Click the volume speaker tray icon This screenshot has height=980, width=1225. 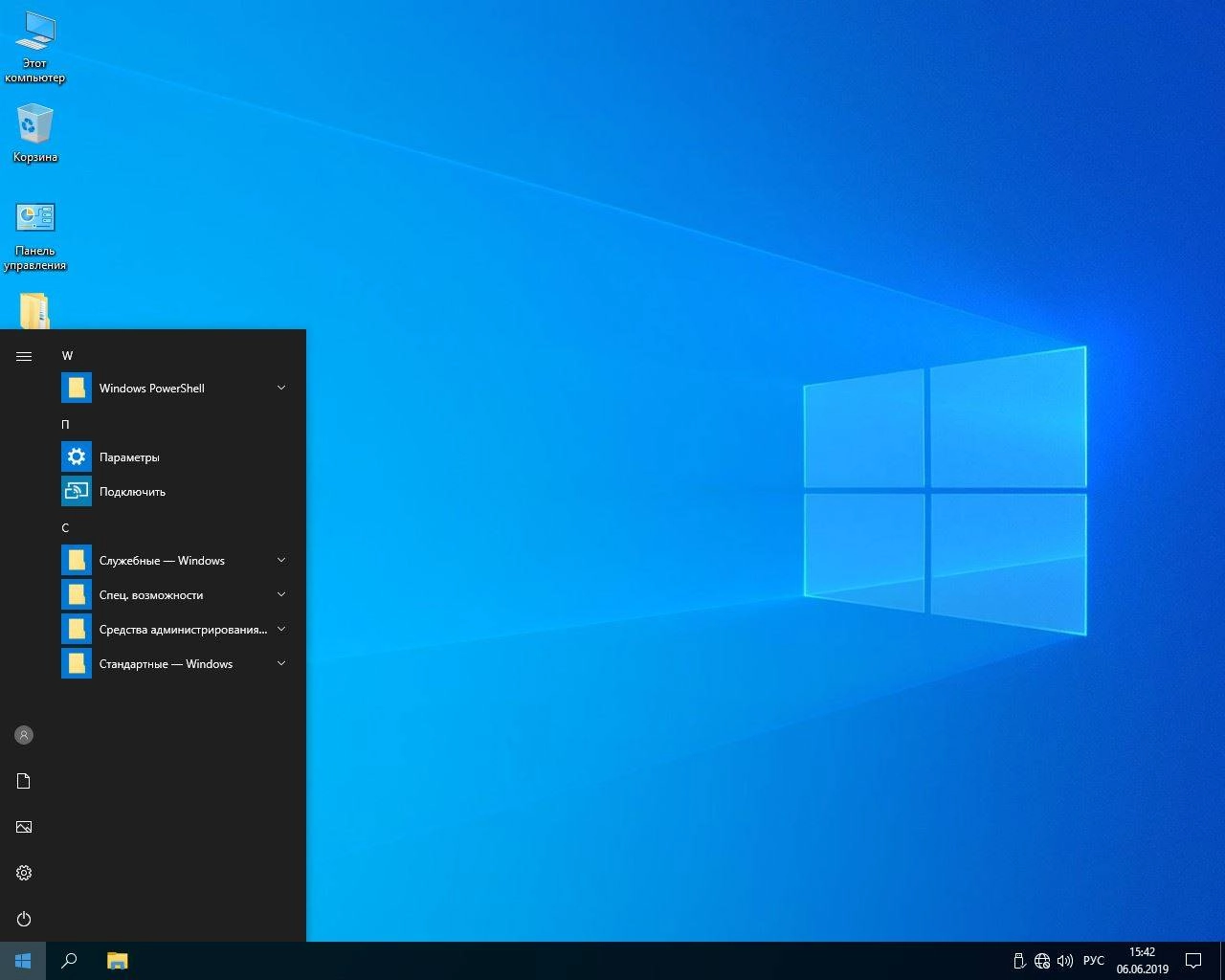[1065, 961]
